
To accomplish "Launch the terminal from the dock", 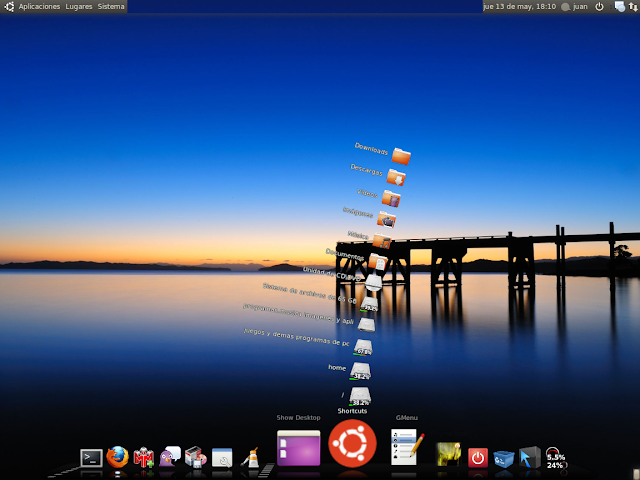I will pyautogui.click(x=91, y=458).
